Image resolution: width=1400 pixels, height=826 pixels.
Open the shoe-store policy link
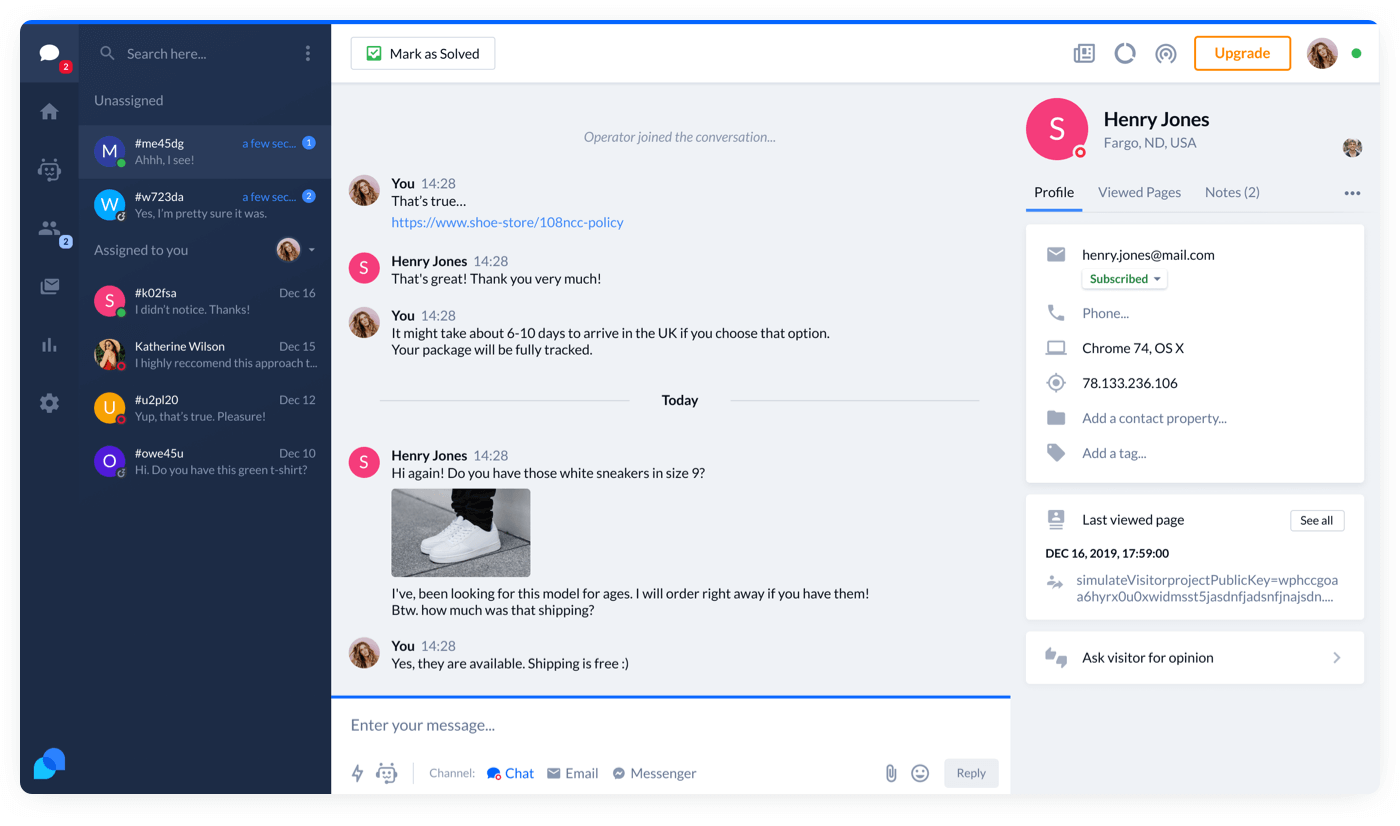point(507,222)
